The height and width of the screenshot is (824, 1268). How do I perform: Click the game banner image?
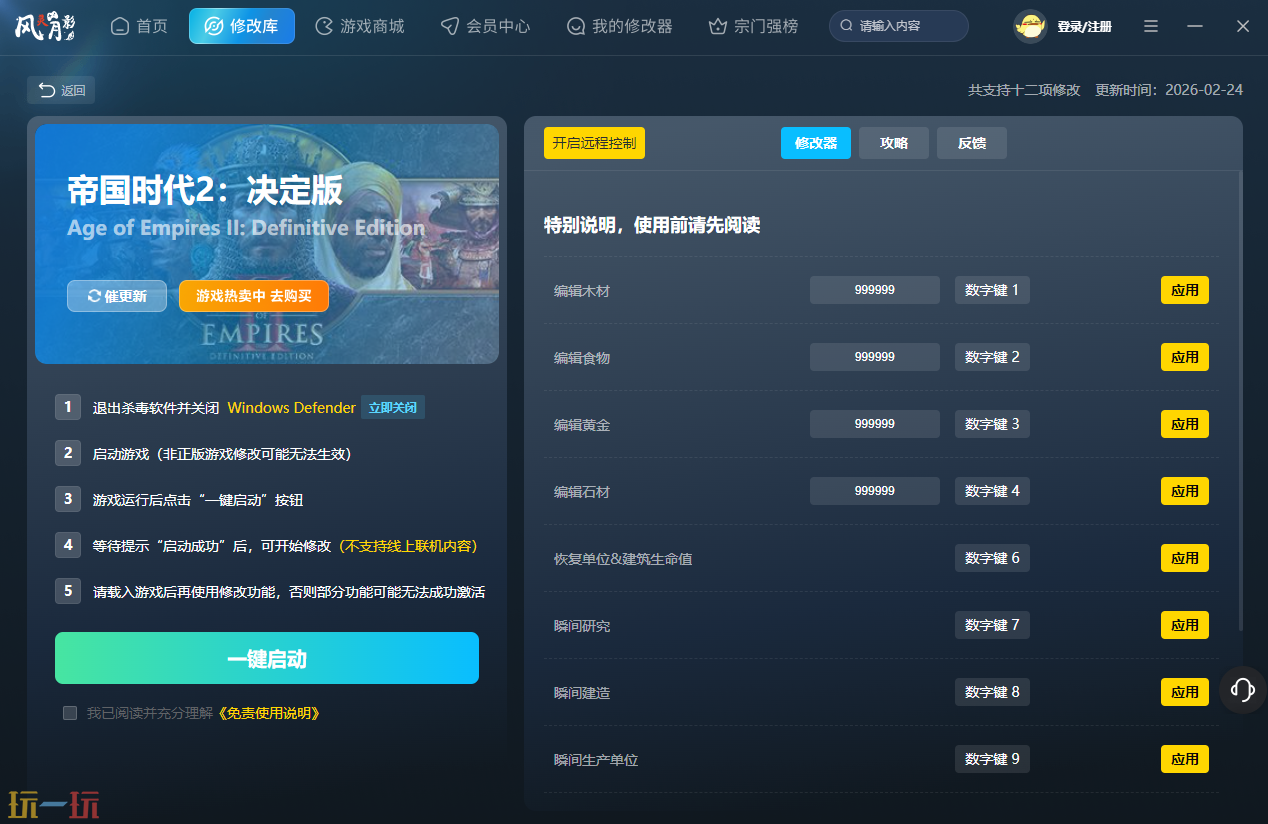(267, 244)
